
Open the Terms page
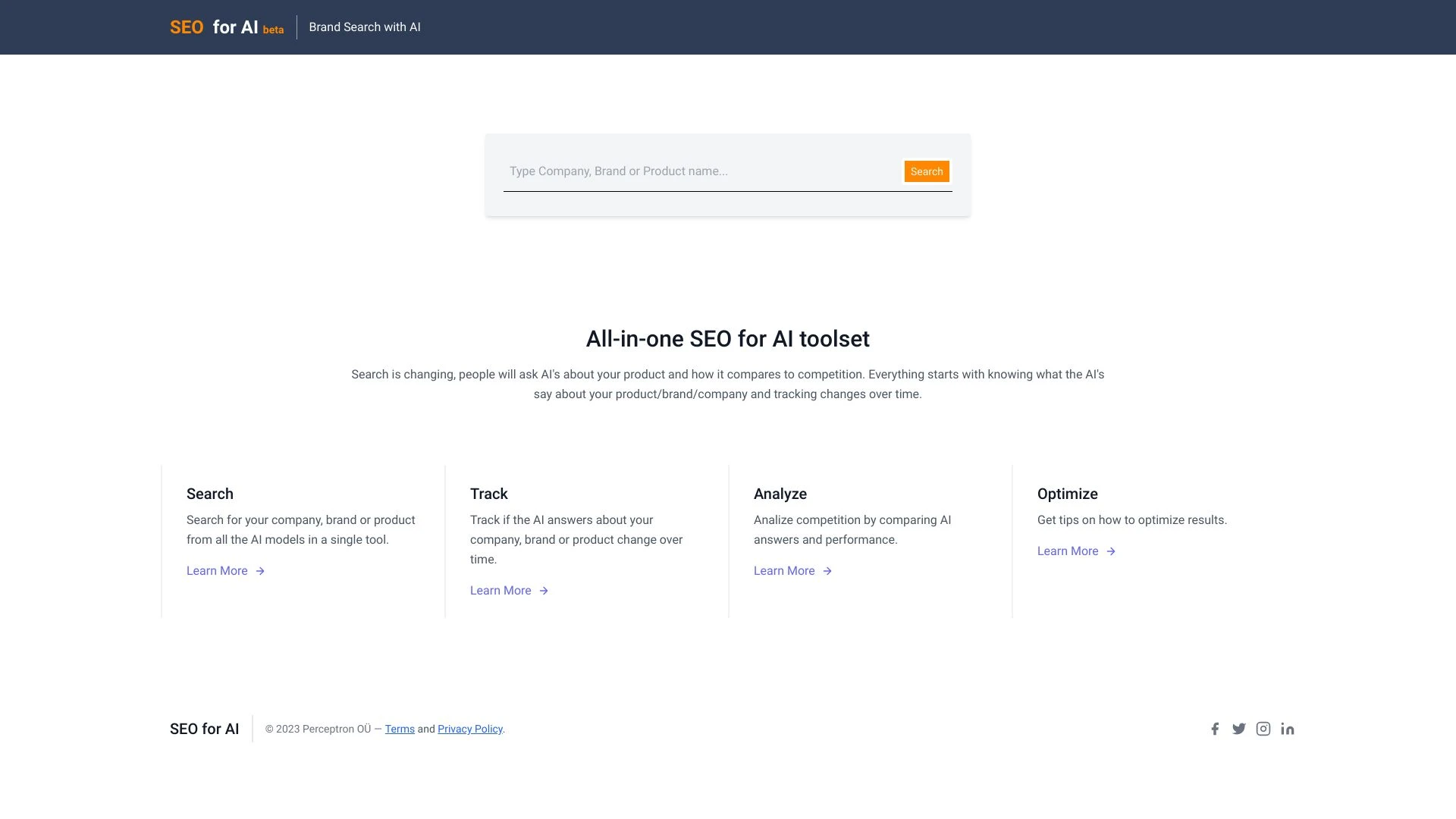(x=400, y=729)
